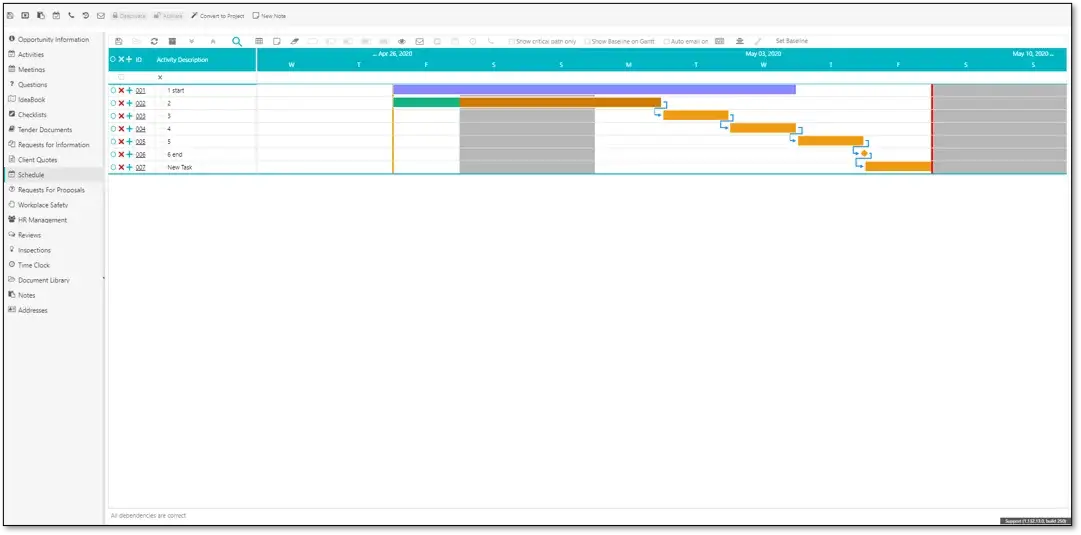Screen dimensions: 1081x535
Task: Enable Show critical path only checkbox
Action: (x=511, y=41)
